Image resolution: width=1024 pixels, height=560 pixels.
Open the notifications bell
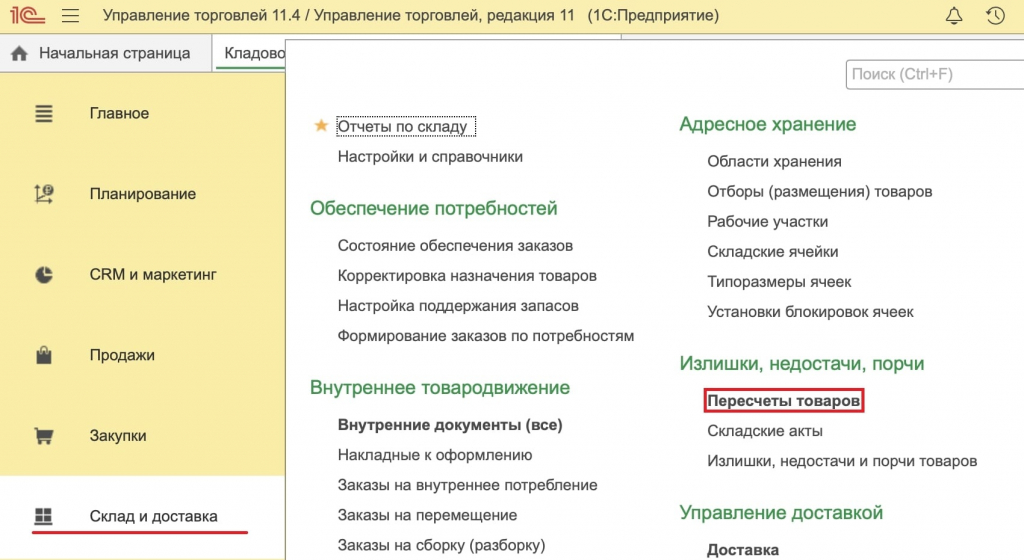pos(954,15)
